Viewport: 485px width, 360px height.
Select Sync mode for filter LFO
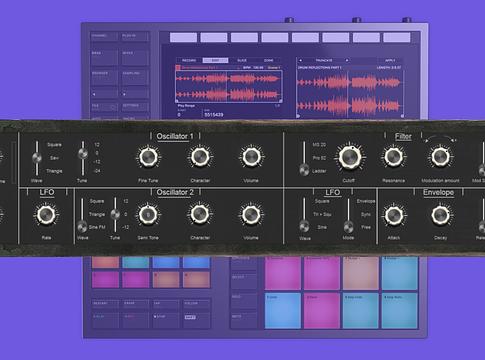coord(366,214)
